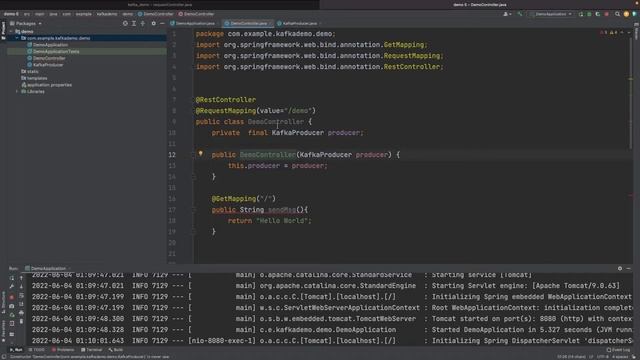640x360 pixels.
Task: Open Run panel settings gear
Action: (620, 269)
